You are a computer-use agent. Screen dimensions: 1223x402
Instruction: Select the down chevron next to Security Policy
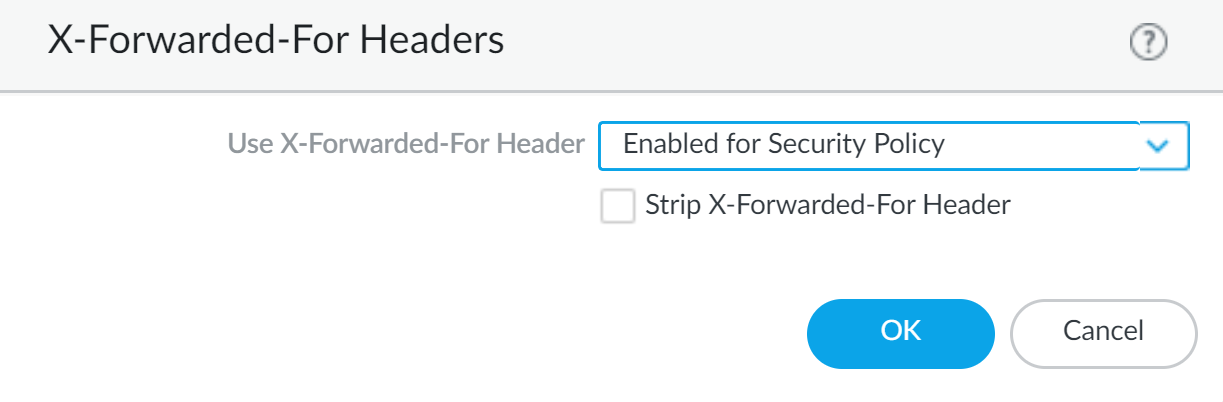coord(1158,146)
